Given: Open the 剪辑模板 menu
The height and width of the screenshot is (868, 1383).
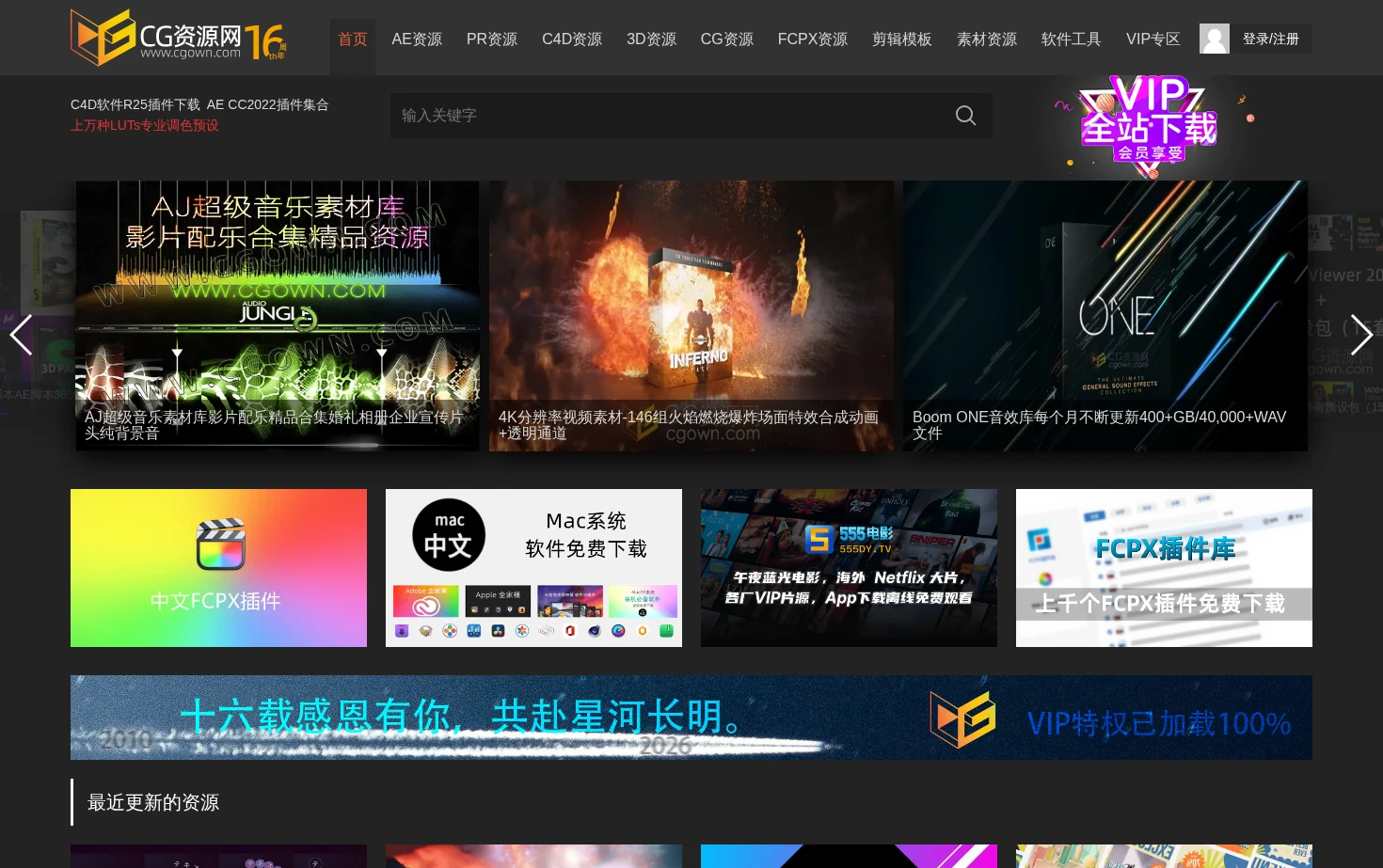Looking at the screenshot, I should coord(902,39).
